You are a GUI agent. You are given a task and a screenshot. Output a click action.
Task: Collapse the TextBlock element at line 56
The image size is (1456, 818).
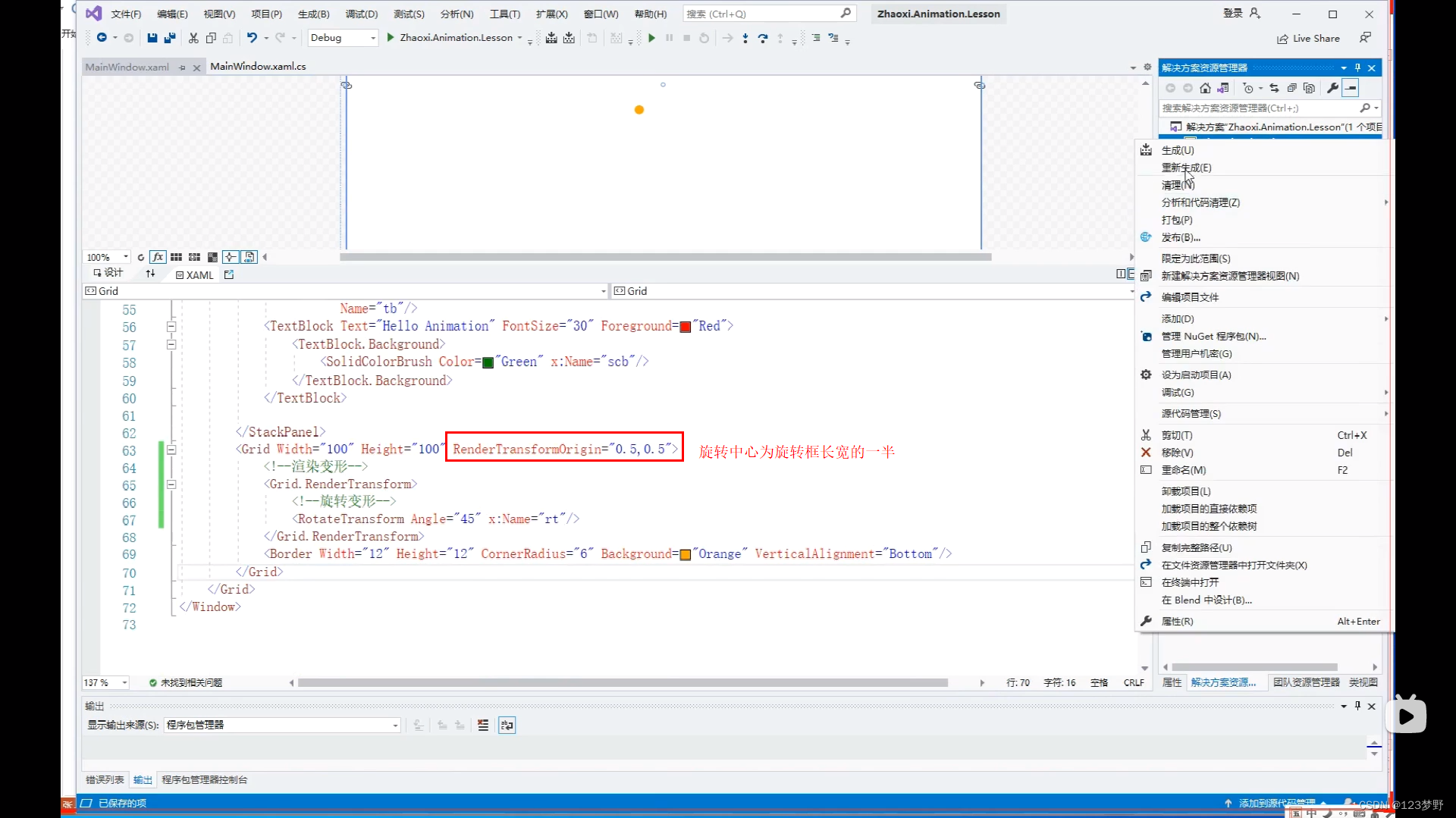point(171,327)
